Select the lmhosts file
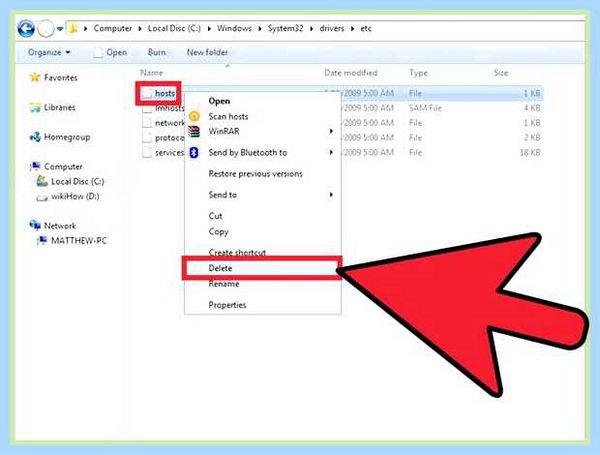Image resolution: width=600 pixels, height=455 pixels. [170, 108]
